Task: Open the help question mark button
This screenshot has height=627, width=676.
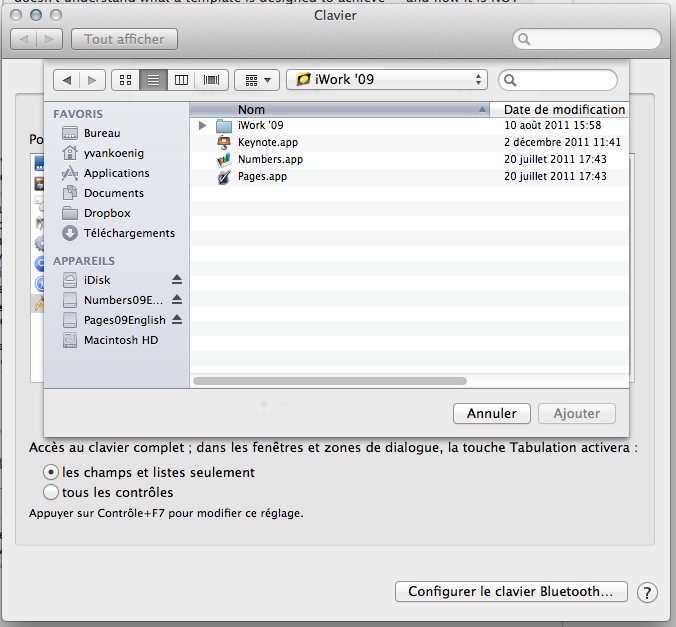Action: [647, 593]
